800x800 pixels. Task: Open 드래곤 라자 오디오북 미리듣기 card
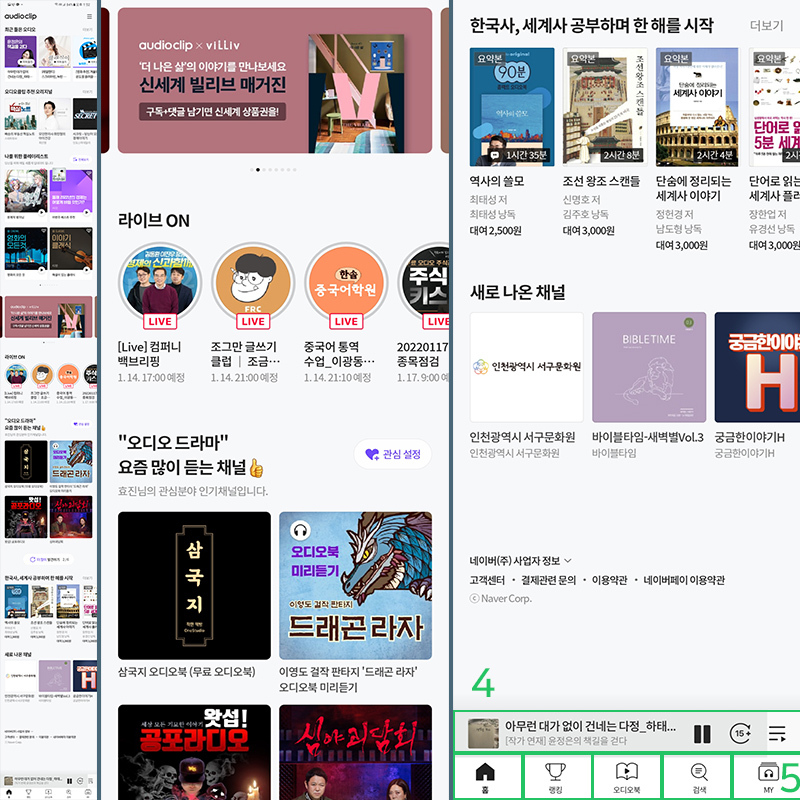pos(356,586)
